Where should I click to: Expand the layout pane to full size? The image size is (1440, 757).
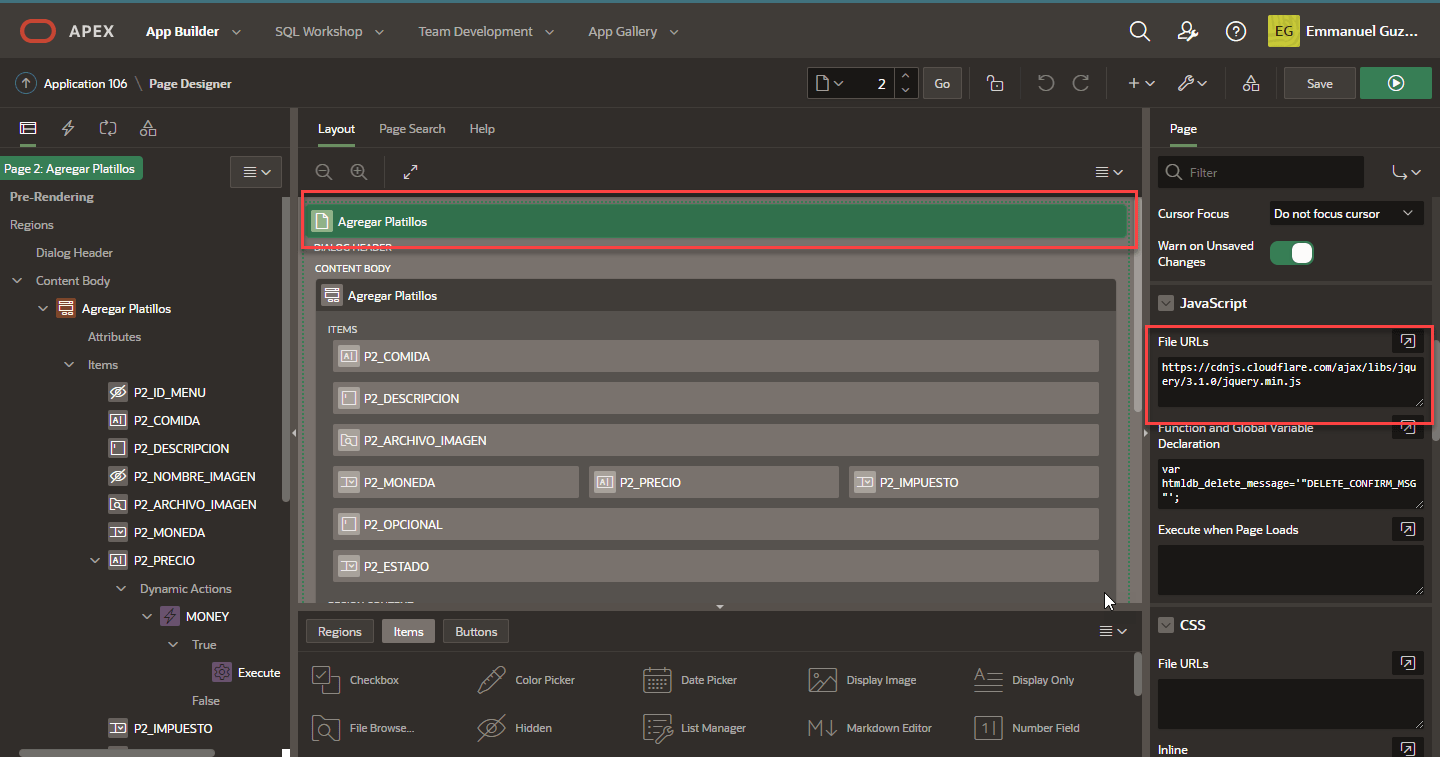pyautogui.click(x=410, y=172)
